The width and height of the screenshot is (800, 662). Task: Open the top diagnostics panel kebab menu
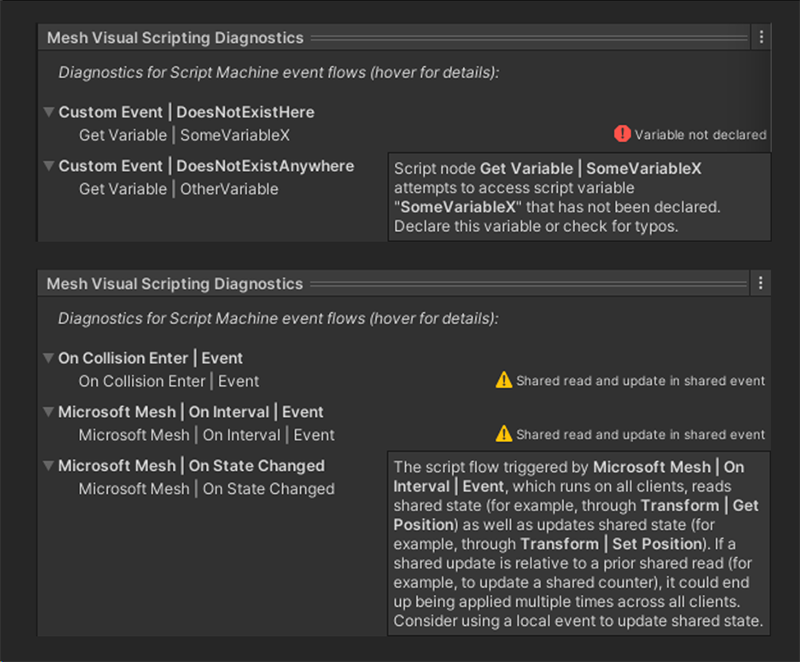[x=761, y=37]
